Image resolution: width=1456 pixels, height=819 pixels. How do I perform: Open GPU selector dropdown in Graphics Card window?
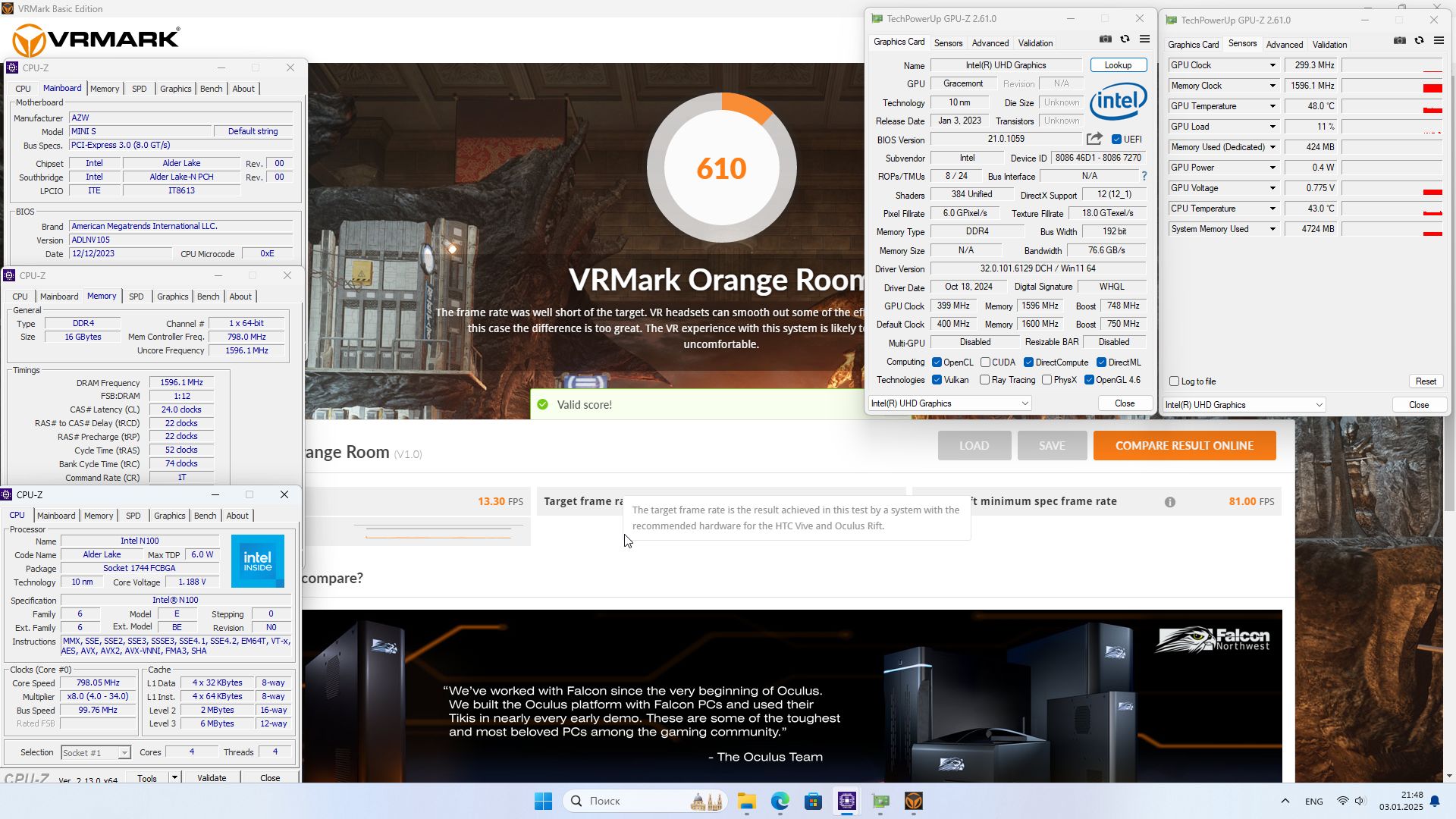tap(949, 403)
